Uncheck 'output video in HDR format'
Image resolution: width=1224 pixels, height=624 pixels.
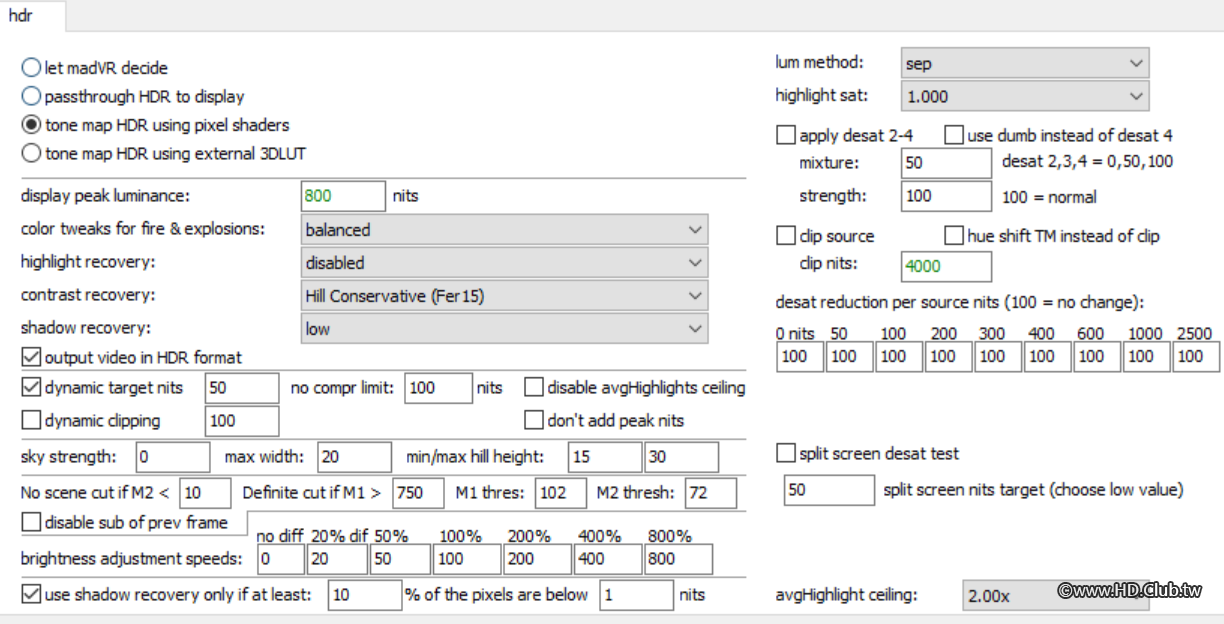(x=31, y=357)
